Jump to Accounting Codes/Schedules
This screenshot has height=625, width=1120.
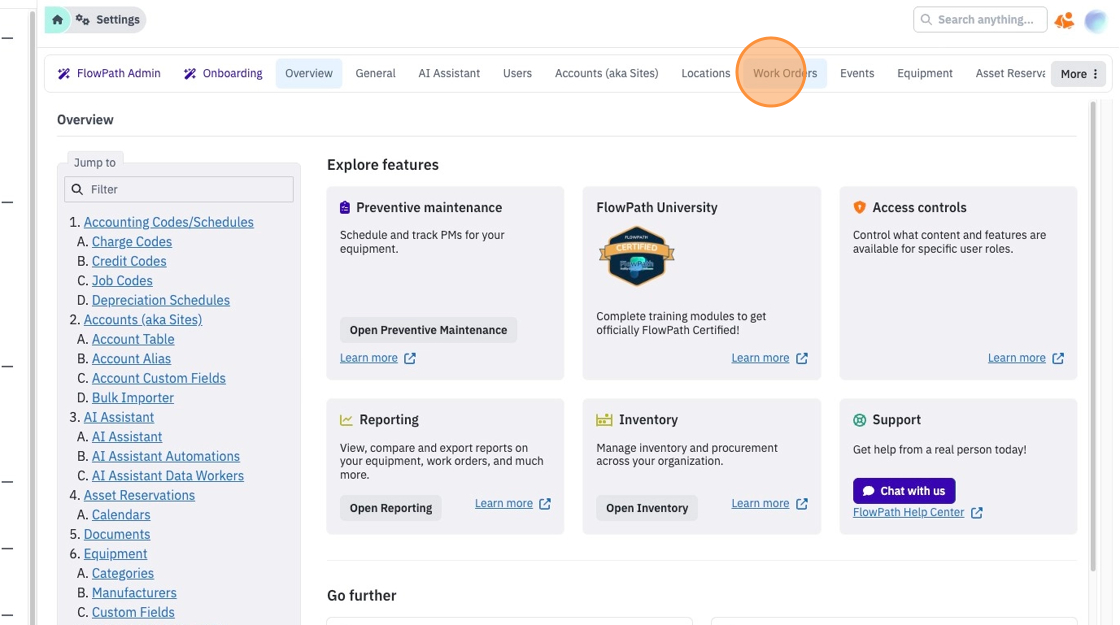point(169,222)
